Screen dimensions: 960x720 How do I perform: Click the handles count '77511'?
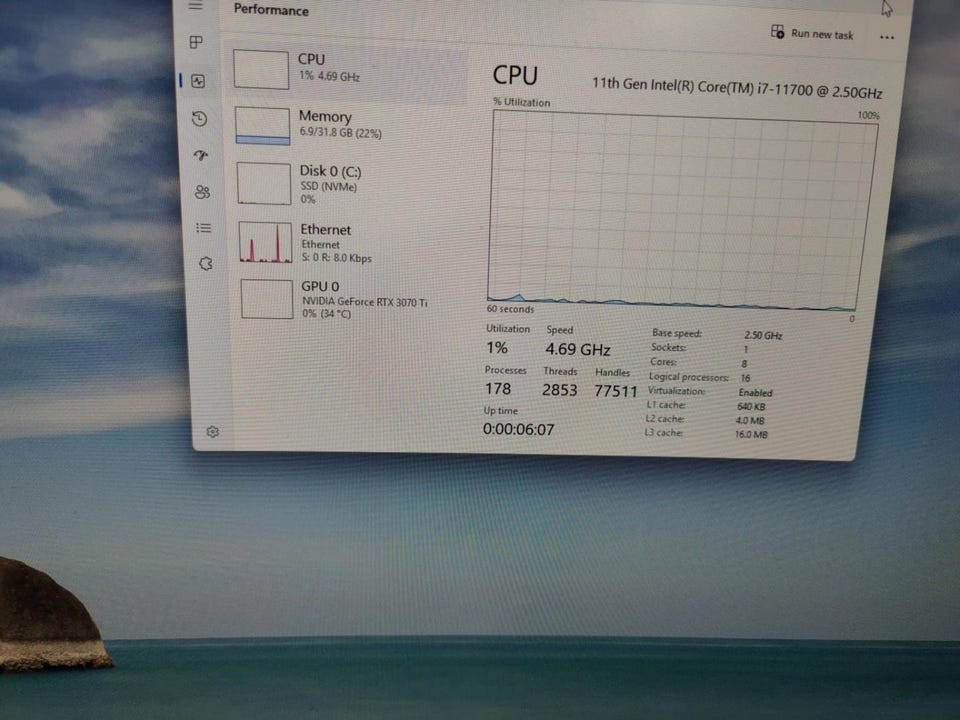[x=616, y=391]
